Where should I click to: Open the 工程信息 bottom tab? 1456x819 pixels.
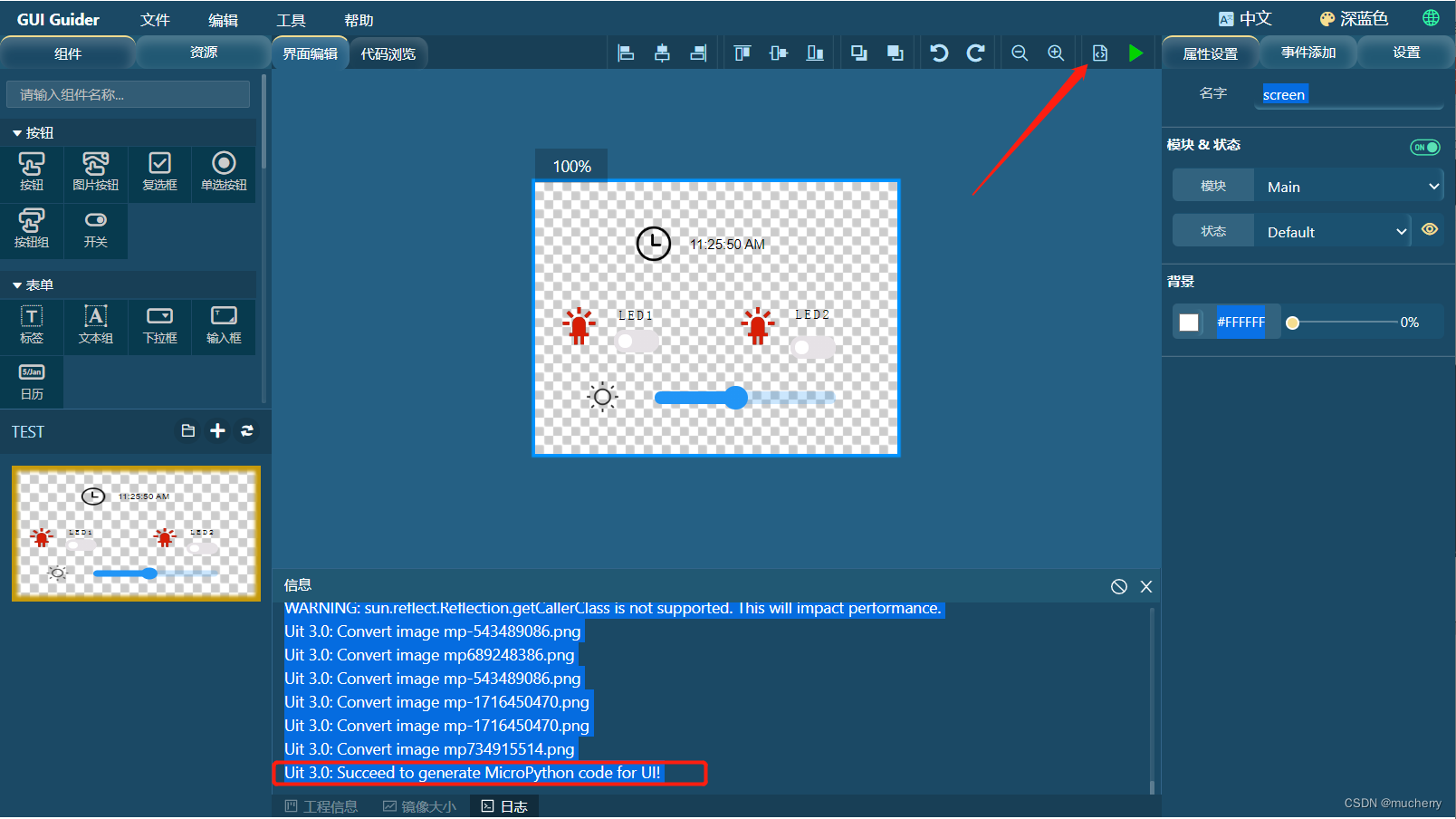pyautogui.click(x=321, y=806)
